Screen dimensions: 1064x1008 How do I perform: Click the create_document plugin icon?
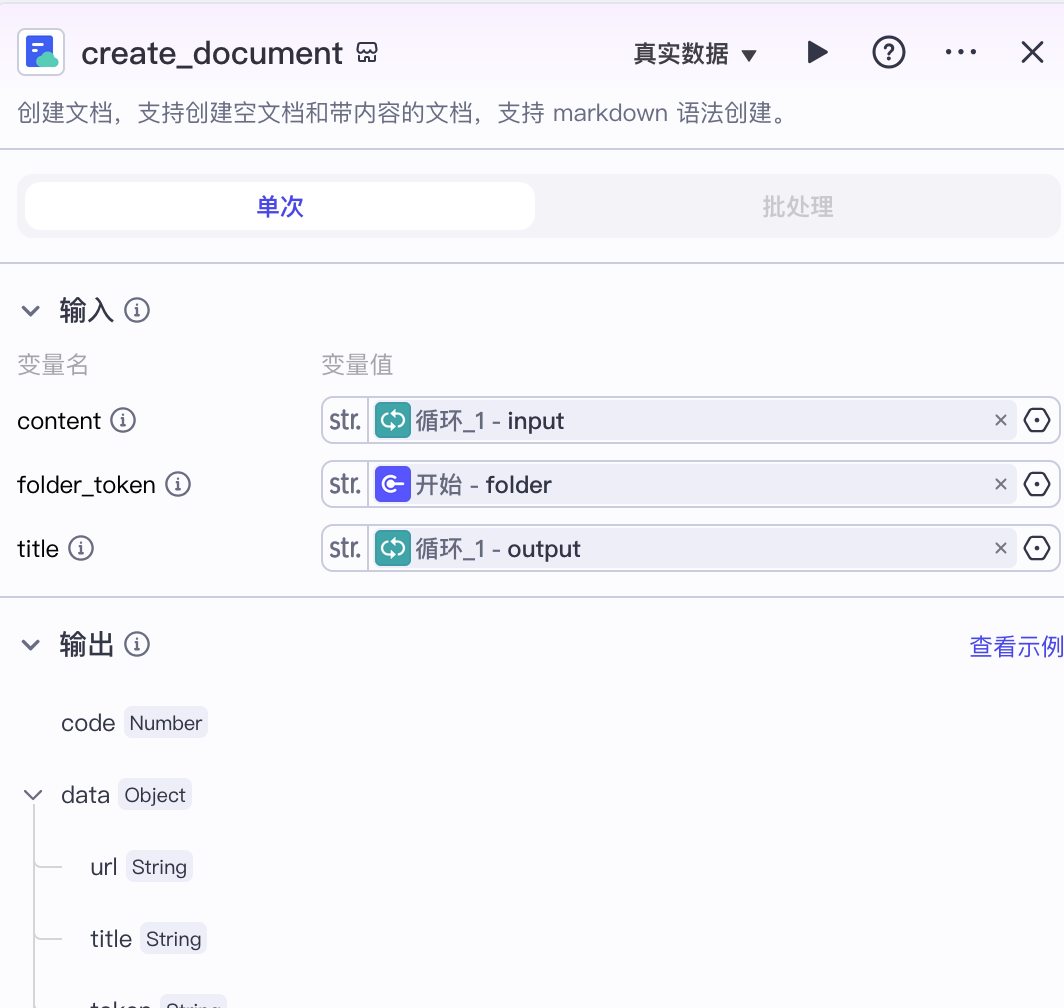(41, 52)
